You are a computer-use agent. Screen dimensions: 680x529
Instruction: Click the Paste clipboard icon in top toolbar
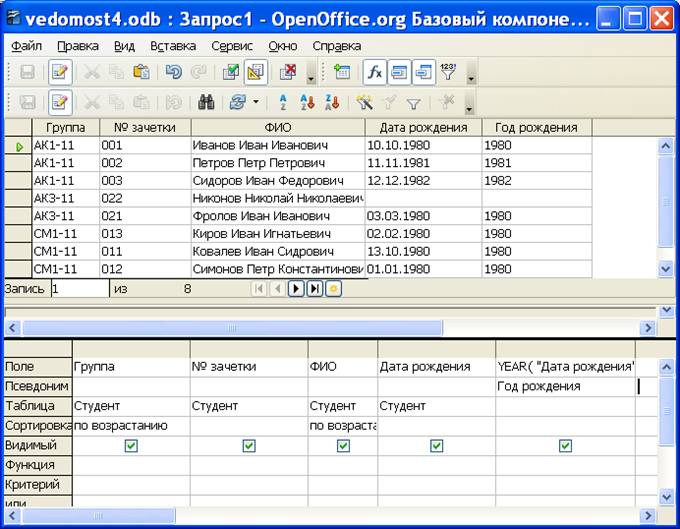coord(141,72)
